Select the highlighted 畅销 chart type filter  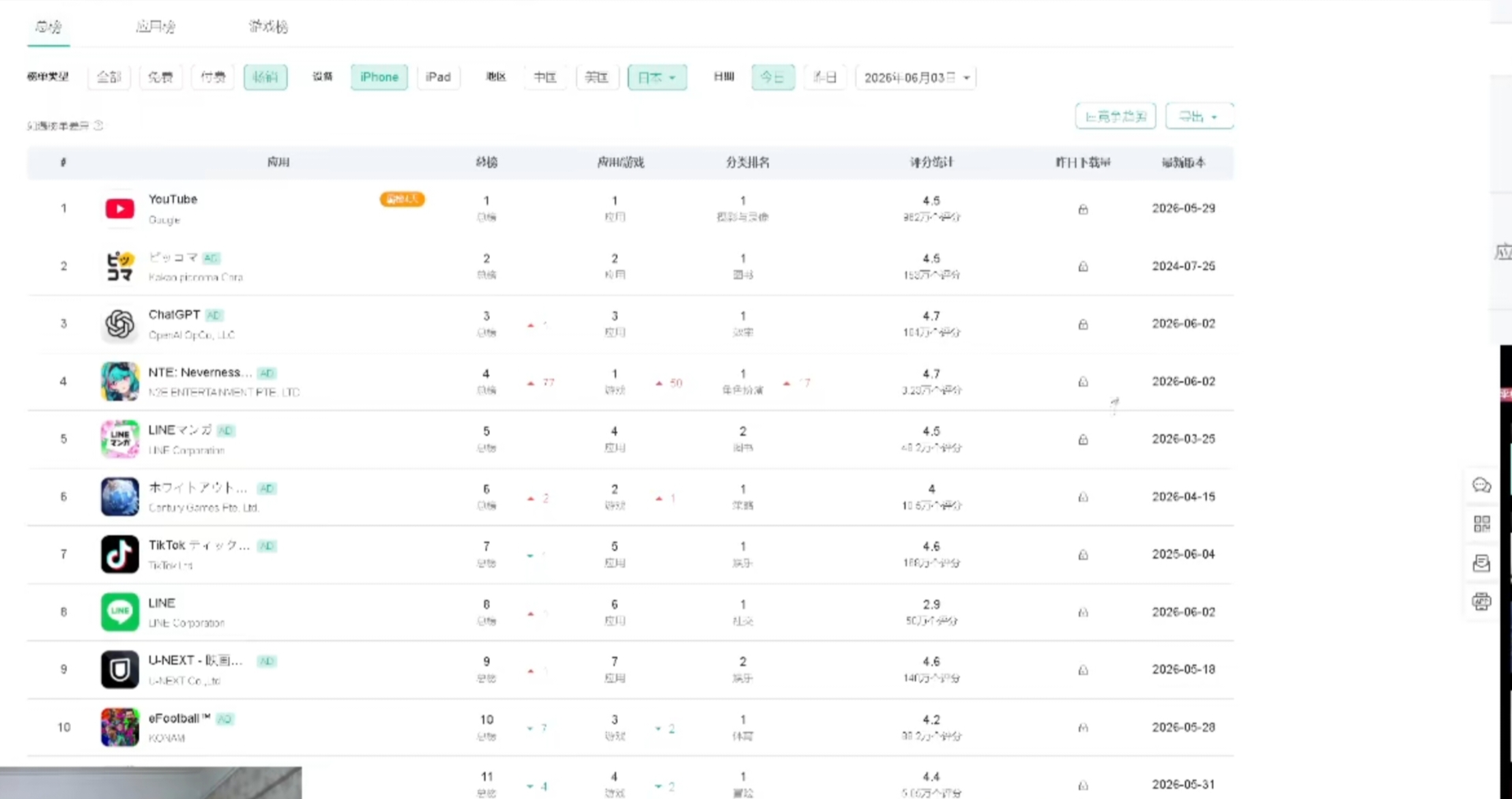pos(265,77)
